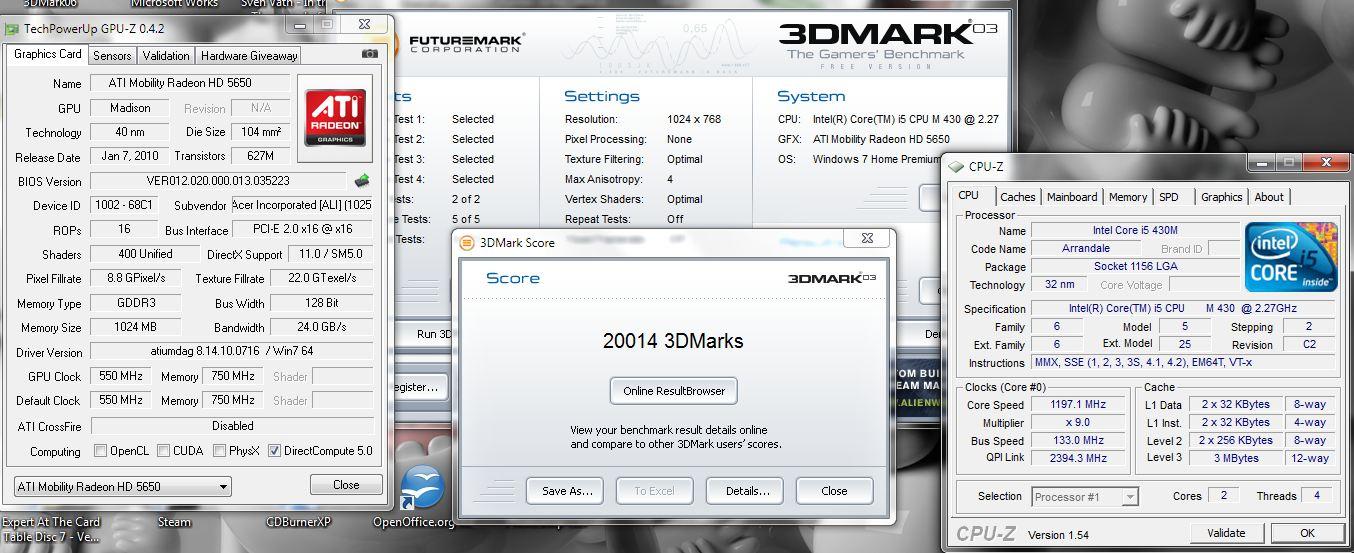1354x553 pixels.
Task: Open the Mainboard tab in CPU-Z
Action: click(x=1072, y=197)
